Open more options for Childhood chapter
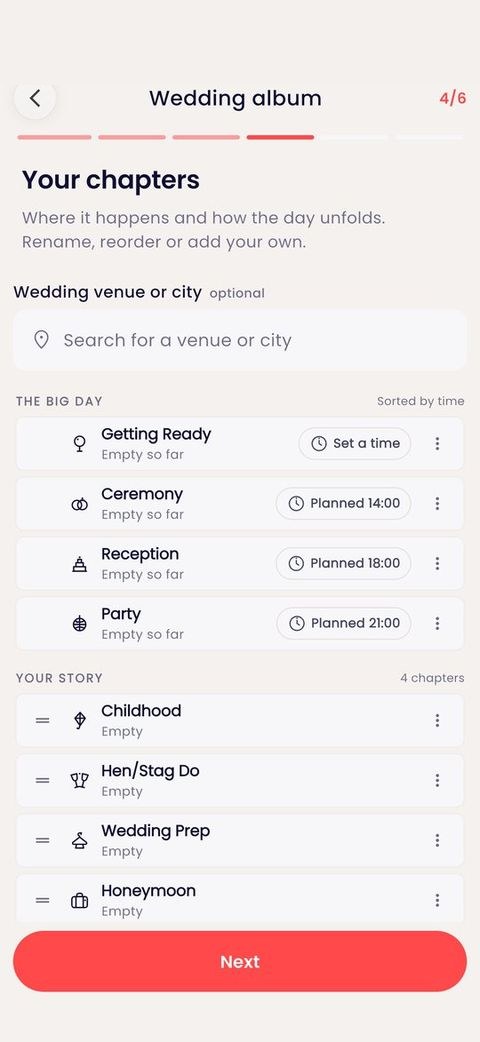480x1042 pixels. (437, 720)
